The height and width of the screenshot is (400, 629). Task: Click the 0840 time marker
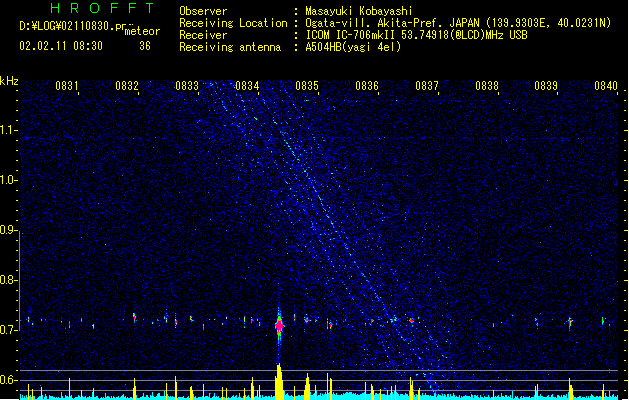pos(606,86)
